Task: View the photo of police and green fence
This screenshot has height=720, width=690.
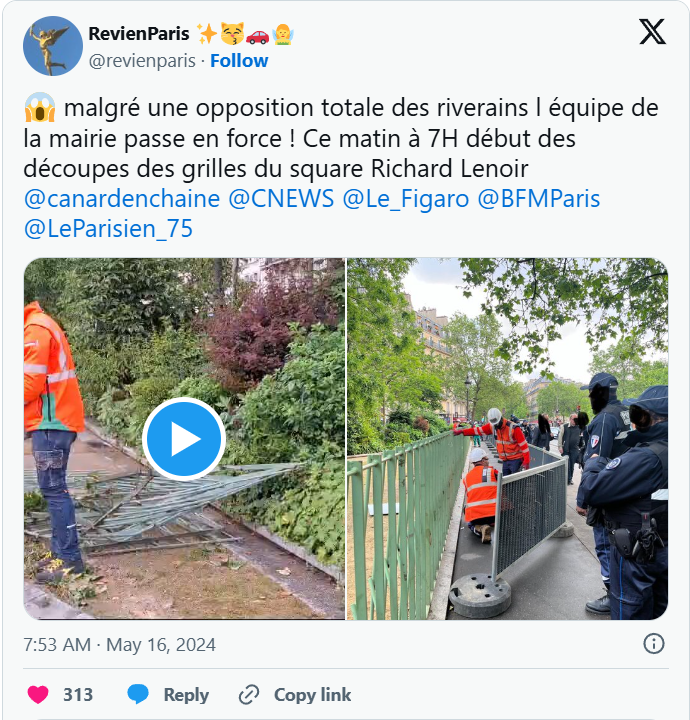Action: pyautogui.click(x=507, y=439)
